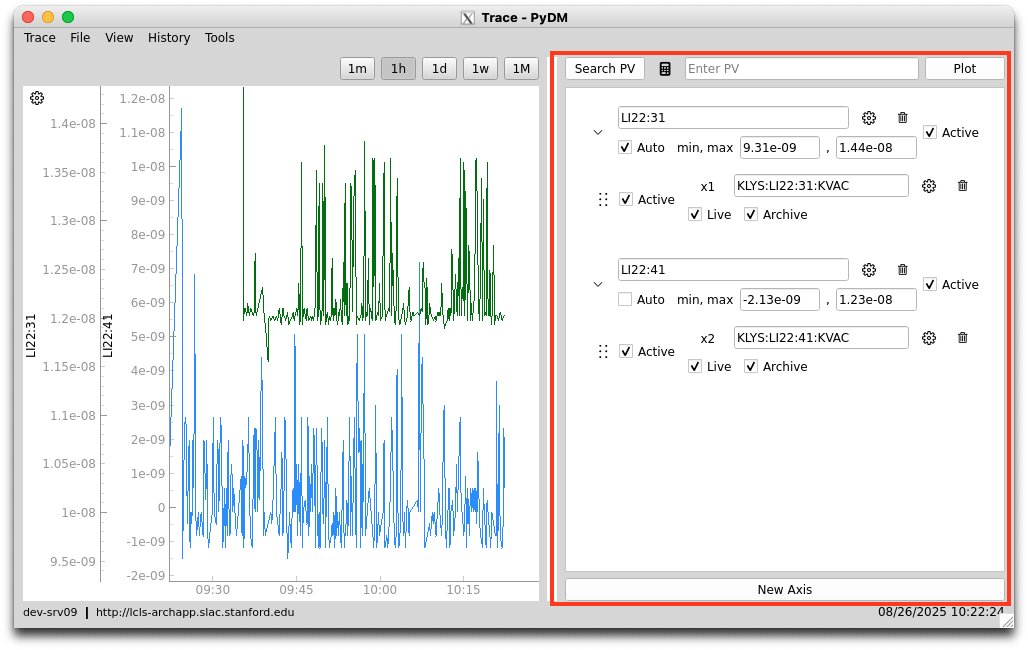1028x650 pixels.
Task: Delete the KLYS:LI22:41:KVAC curve
Action: [962, 338]
